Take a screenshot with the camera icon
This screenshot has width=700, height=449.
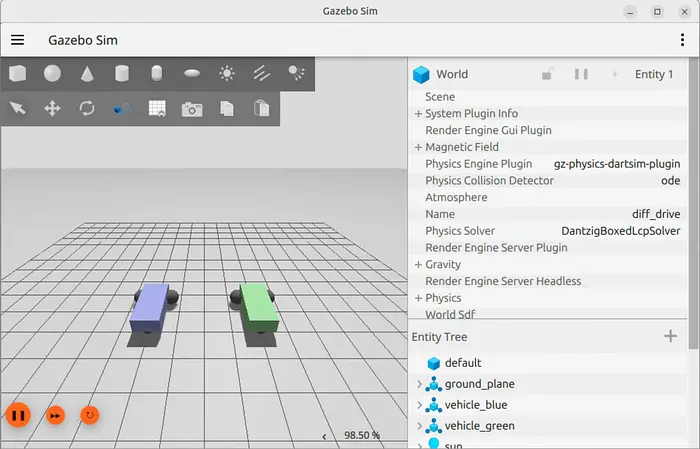pos(192,108)
